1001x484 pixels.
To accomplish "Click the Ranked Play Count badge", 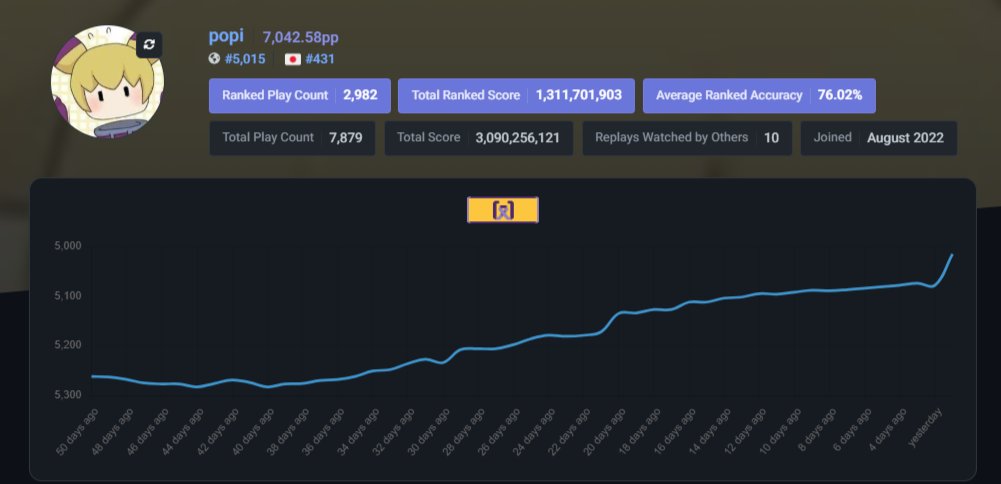I will (300, 96).
